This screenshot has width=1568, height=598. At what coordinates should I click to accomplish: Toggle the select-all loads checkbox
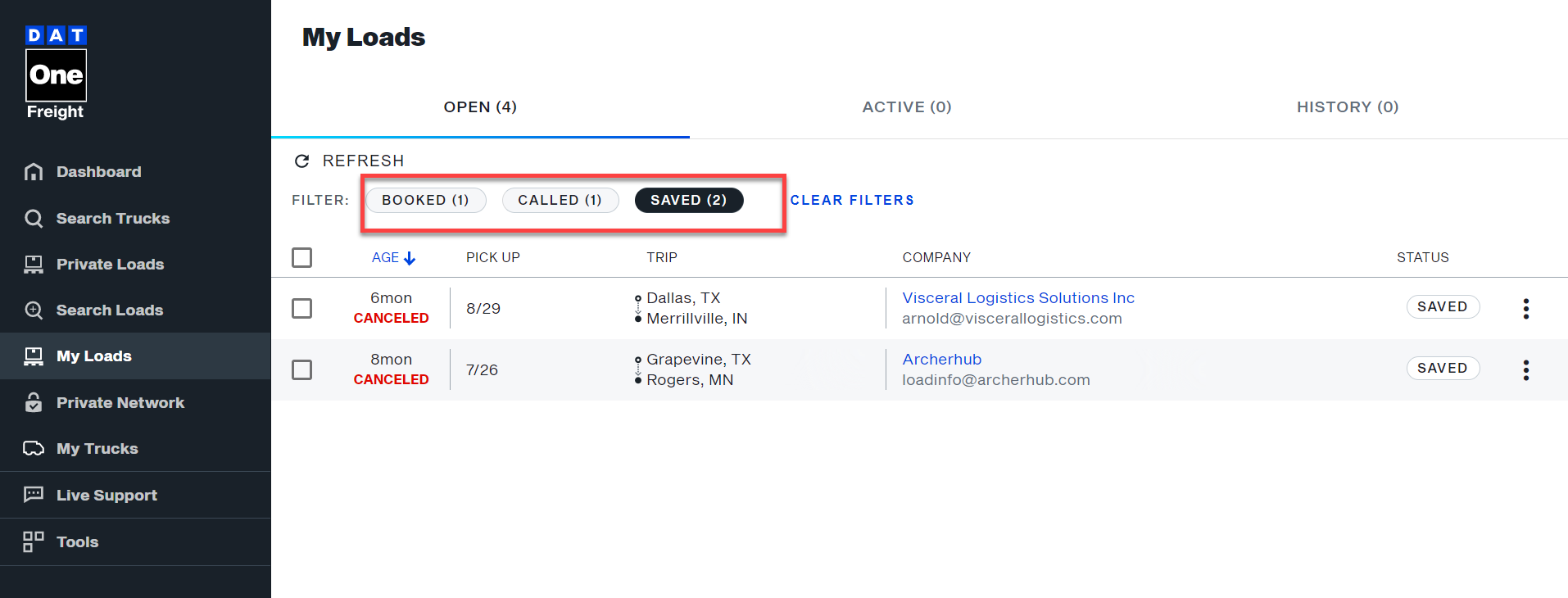302,257
